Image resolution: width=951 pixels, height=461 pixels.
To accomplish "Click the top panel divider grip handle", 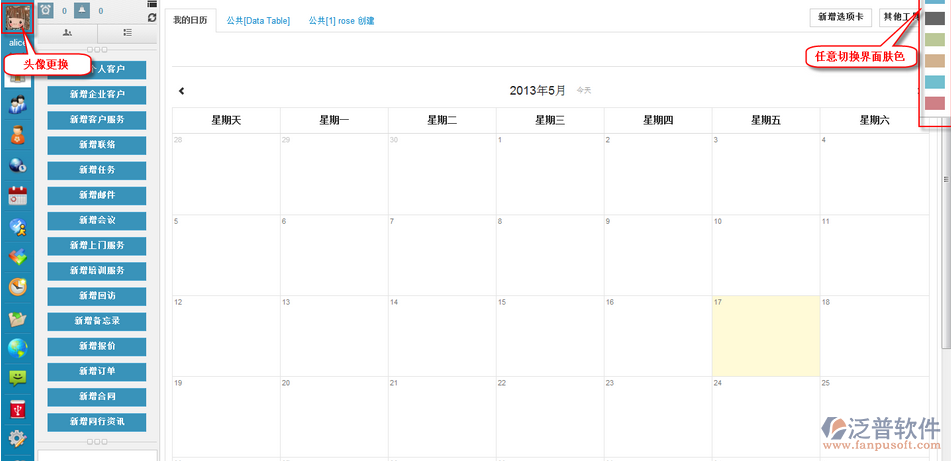I will 97,49.
